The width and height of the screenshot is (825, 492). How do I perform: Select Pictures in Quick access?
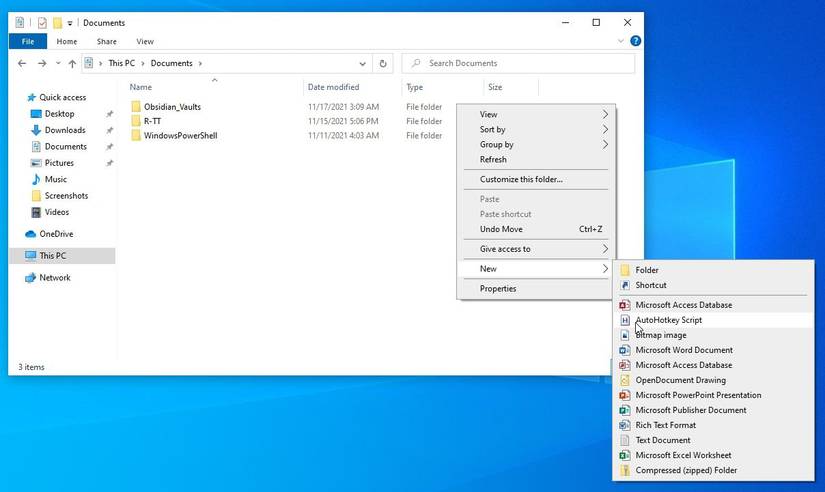[x=59, y=163]
